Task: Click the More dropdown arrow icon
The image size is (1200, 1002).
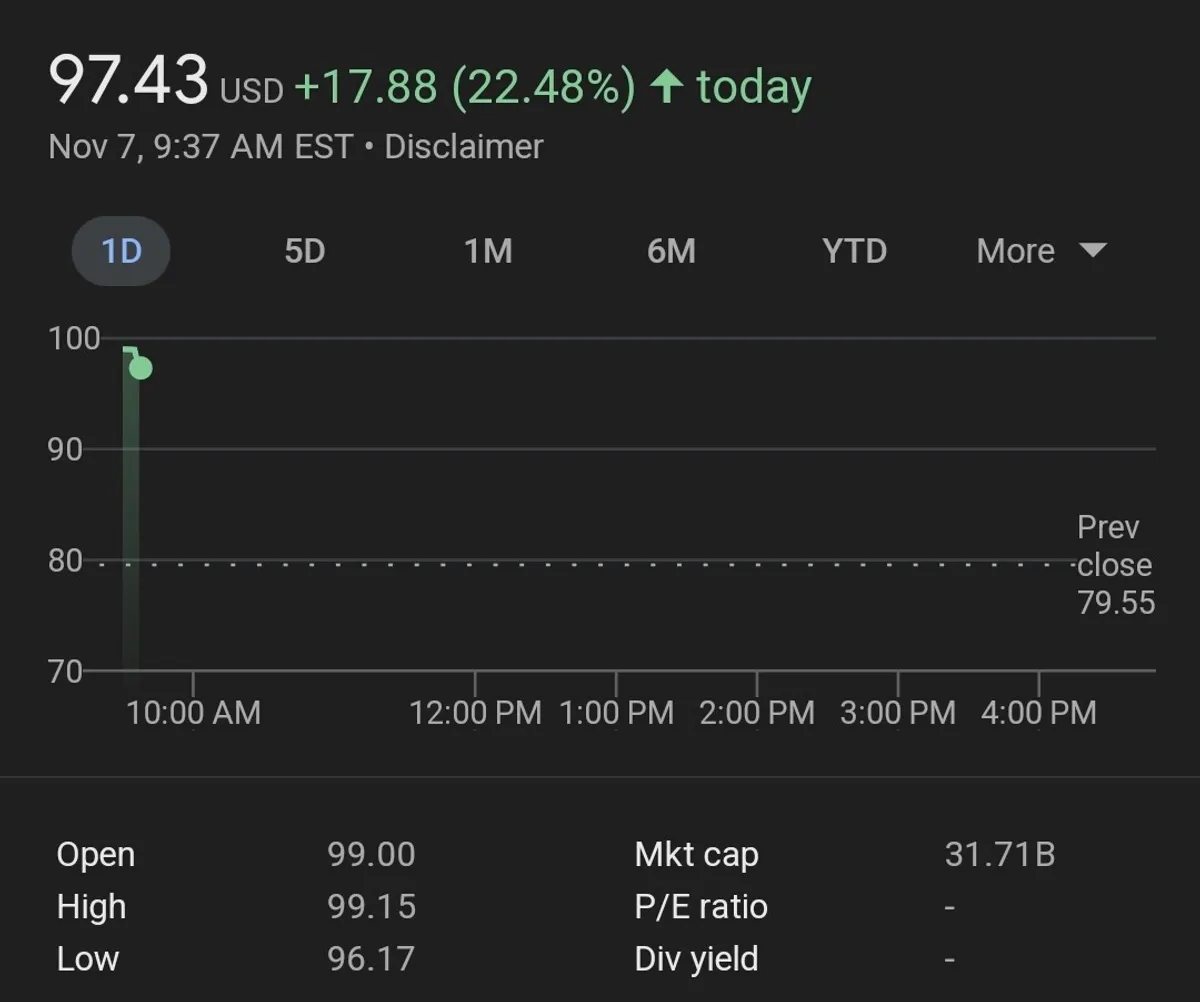Action: (1094, 250)
